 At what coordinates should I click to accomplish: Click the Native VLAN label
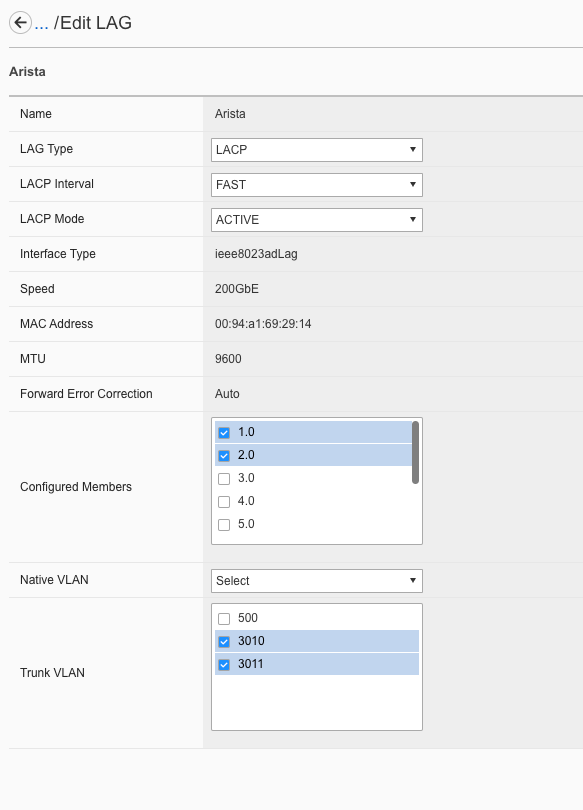click(x=54, y=580)
